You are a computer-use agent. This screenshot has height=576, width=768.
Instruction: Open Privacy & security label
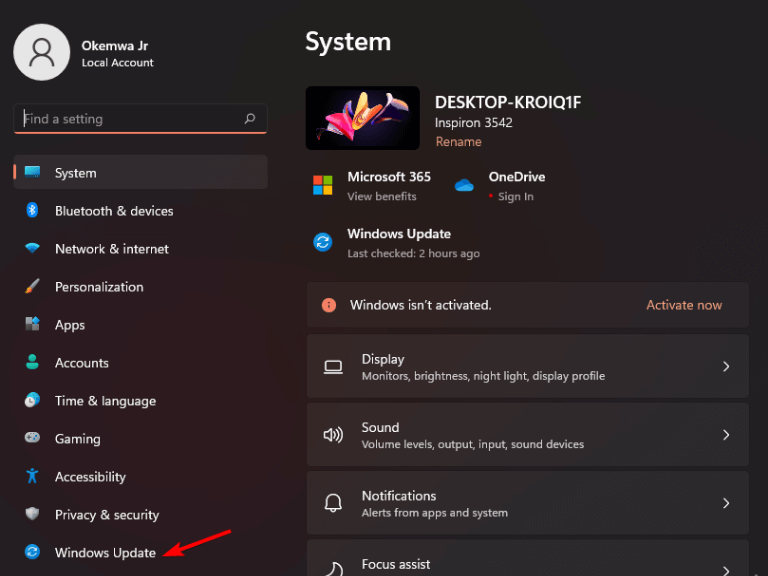coord(107,515)
